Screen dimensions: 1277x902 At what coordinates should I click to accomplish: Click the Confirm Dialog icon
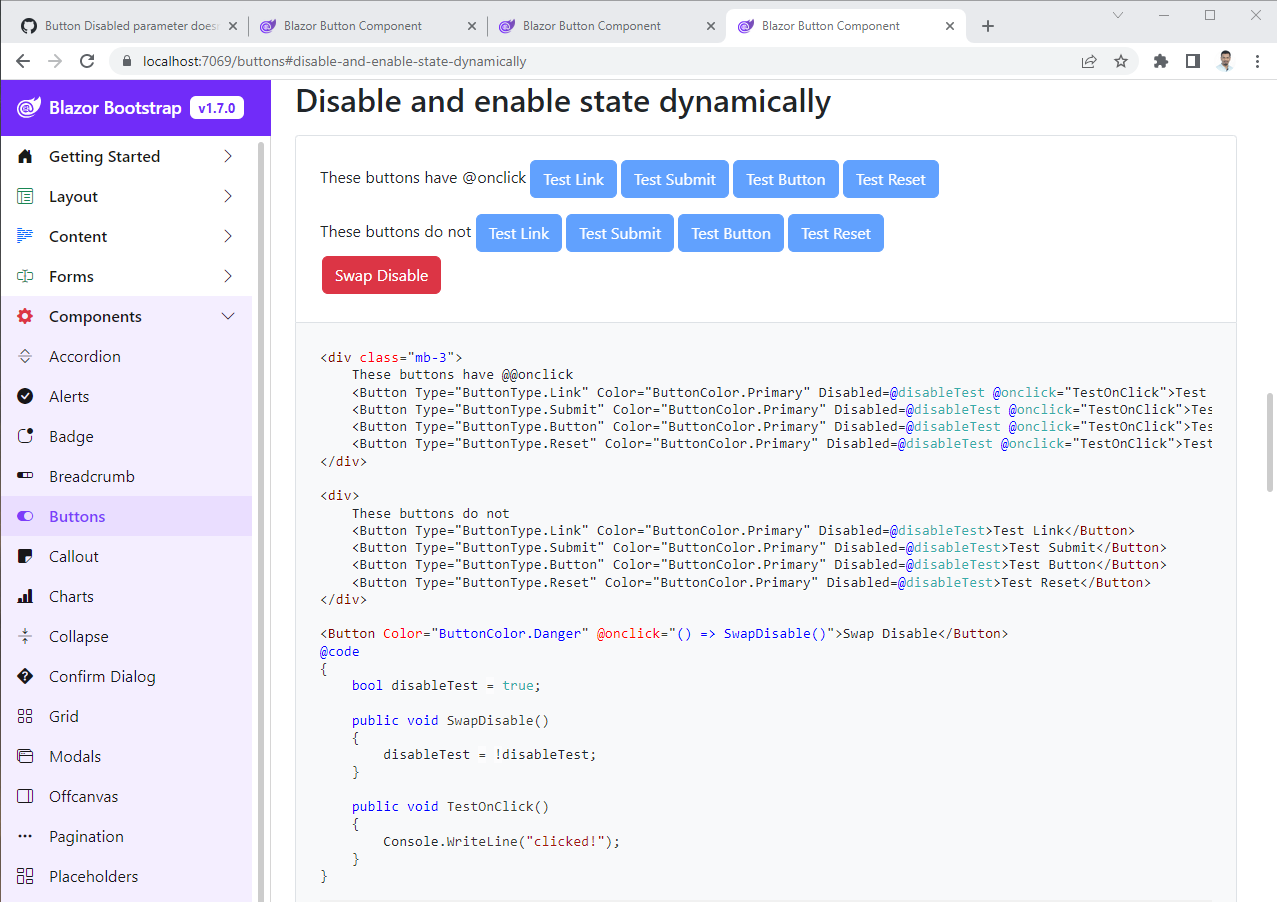(x=25, y=676)
